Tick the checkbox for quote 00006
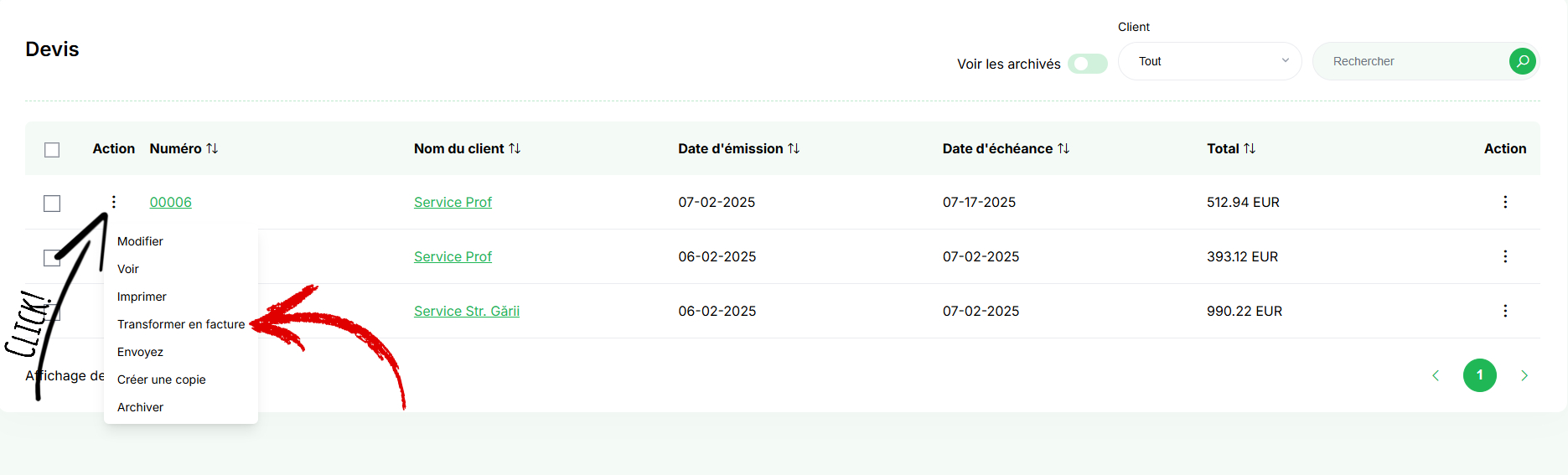 point(52,204)
